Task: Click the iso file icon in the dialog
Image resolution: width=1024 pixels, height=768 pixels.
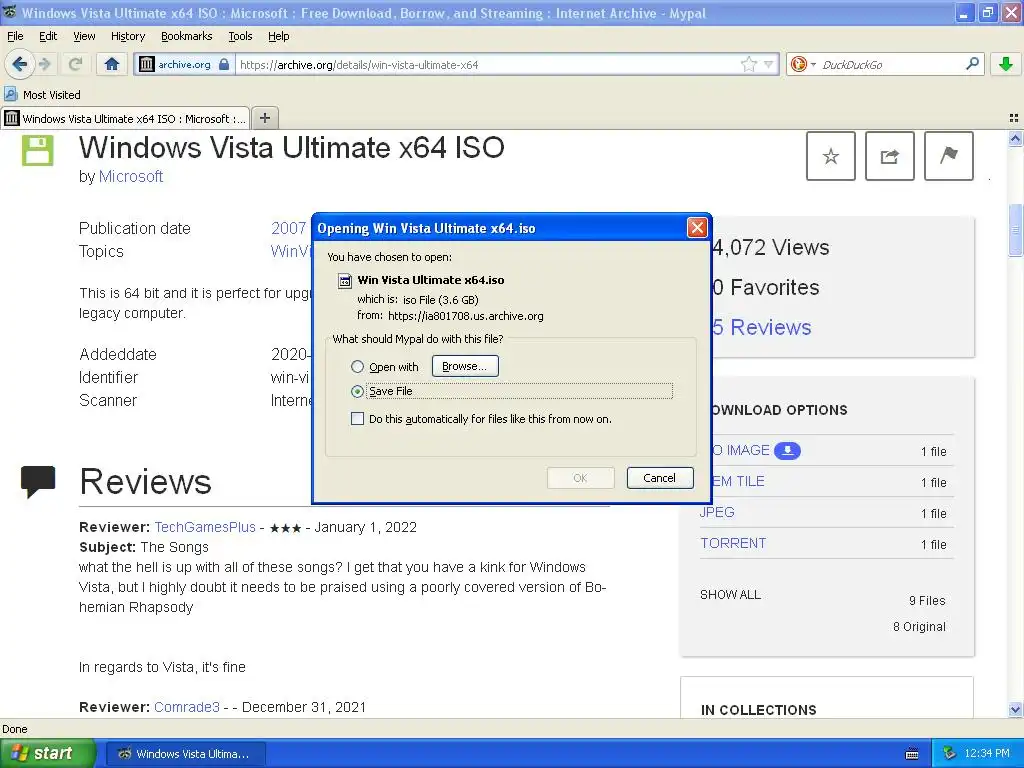Action: tap(344, 281)
